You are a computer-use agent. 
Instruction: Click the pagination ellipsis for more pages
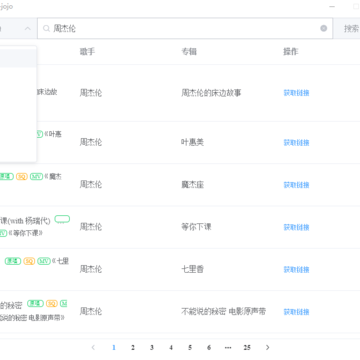click(x=228, y=348)
